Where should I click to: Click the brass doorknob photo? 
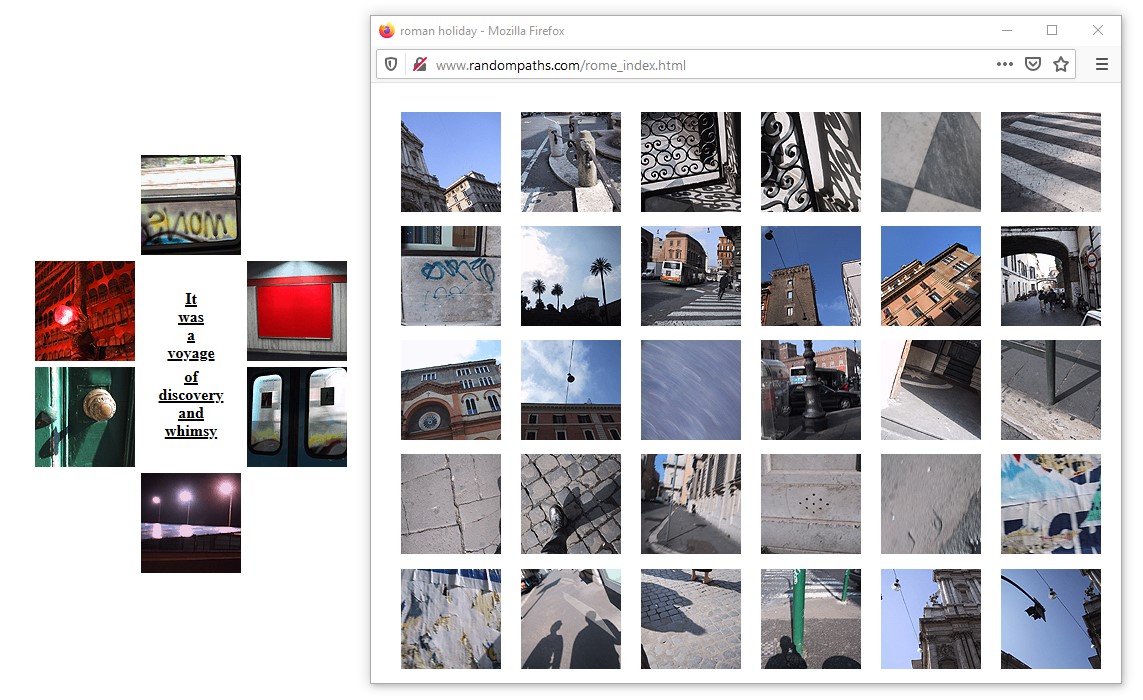click(85, 417)
